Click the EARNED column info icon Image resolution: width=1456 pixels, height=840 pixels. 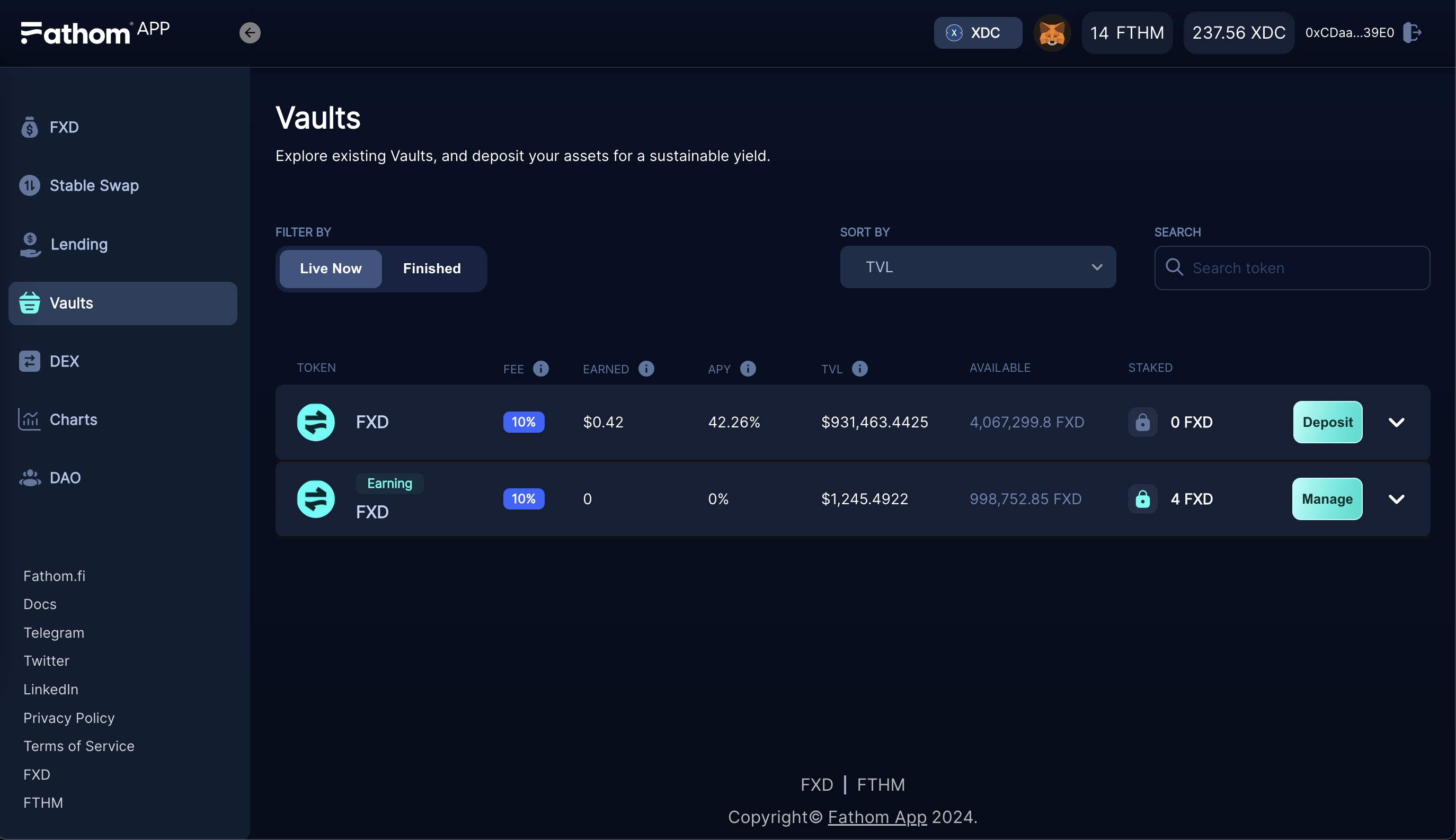646,369
